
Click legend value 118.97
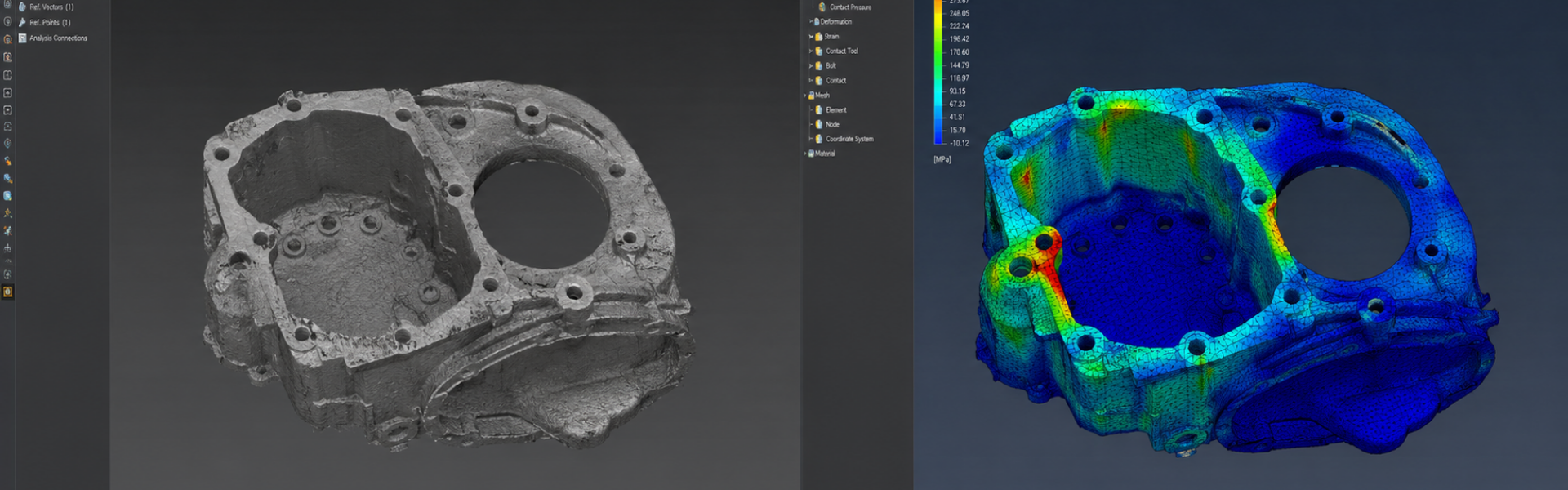(960, 78)
